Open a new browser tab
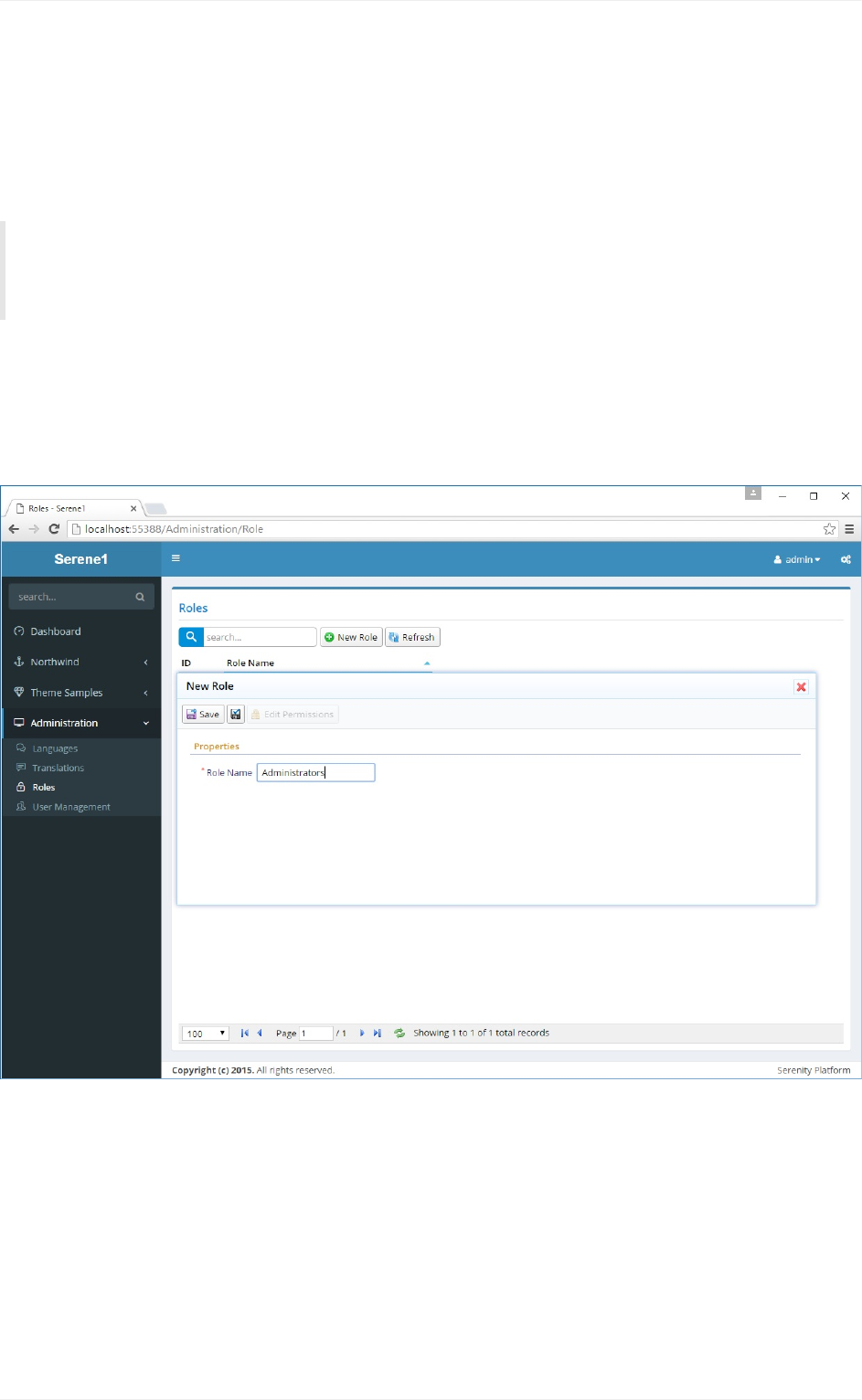This screenshot has height=1400, width=862. [x=156, y=509]
